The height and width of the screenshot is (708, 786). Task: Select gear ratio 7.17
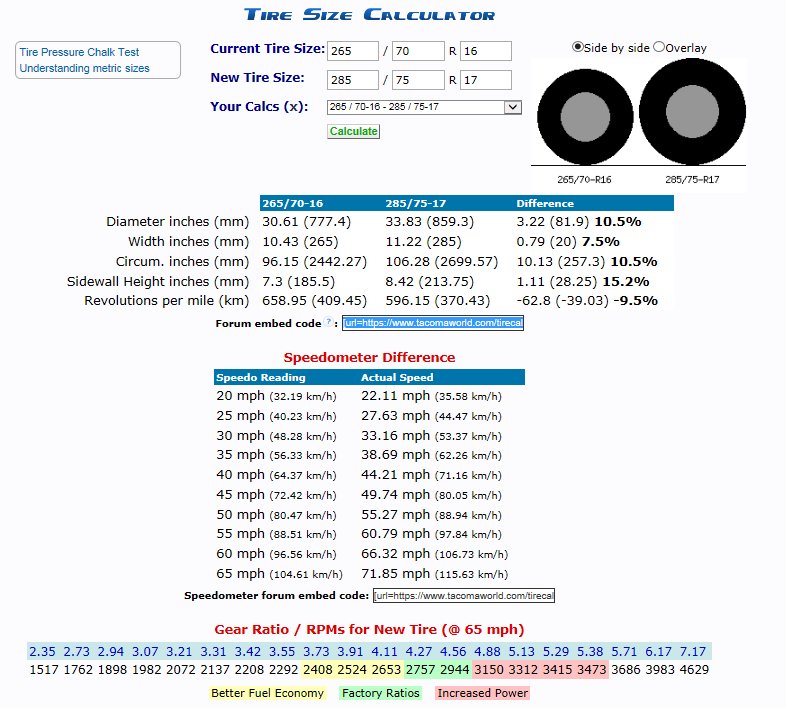[693, 652]
